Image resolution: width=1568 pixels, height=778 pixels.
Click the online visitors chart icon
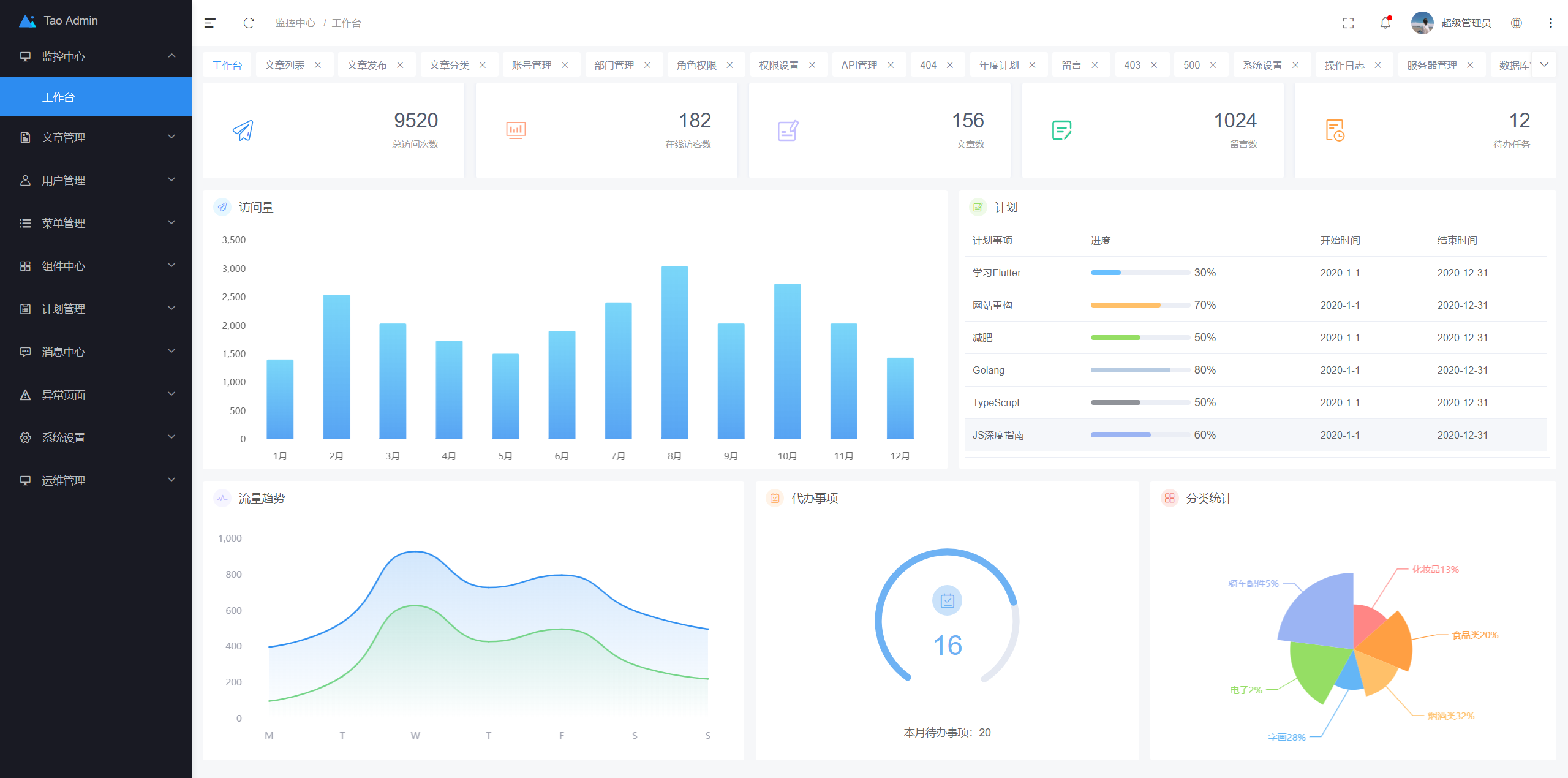click(516, 130)
